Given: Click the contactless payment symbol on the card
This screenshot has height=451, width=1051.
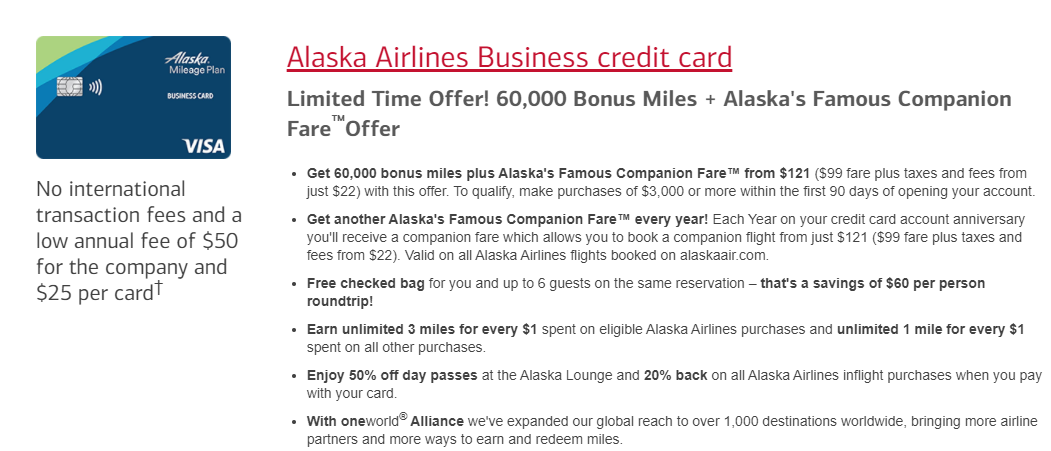Looking at the screenshot, I should pyautogui.click(x=95, y=86).
